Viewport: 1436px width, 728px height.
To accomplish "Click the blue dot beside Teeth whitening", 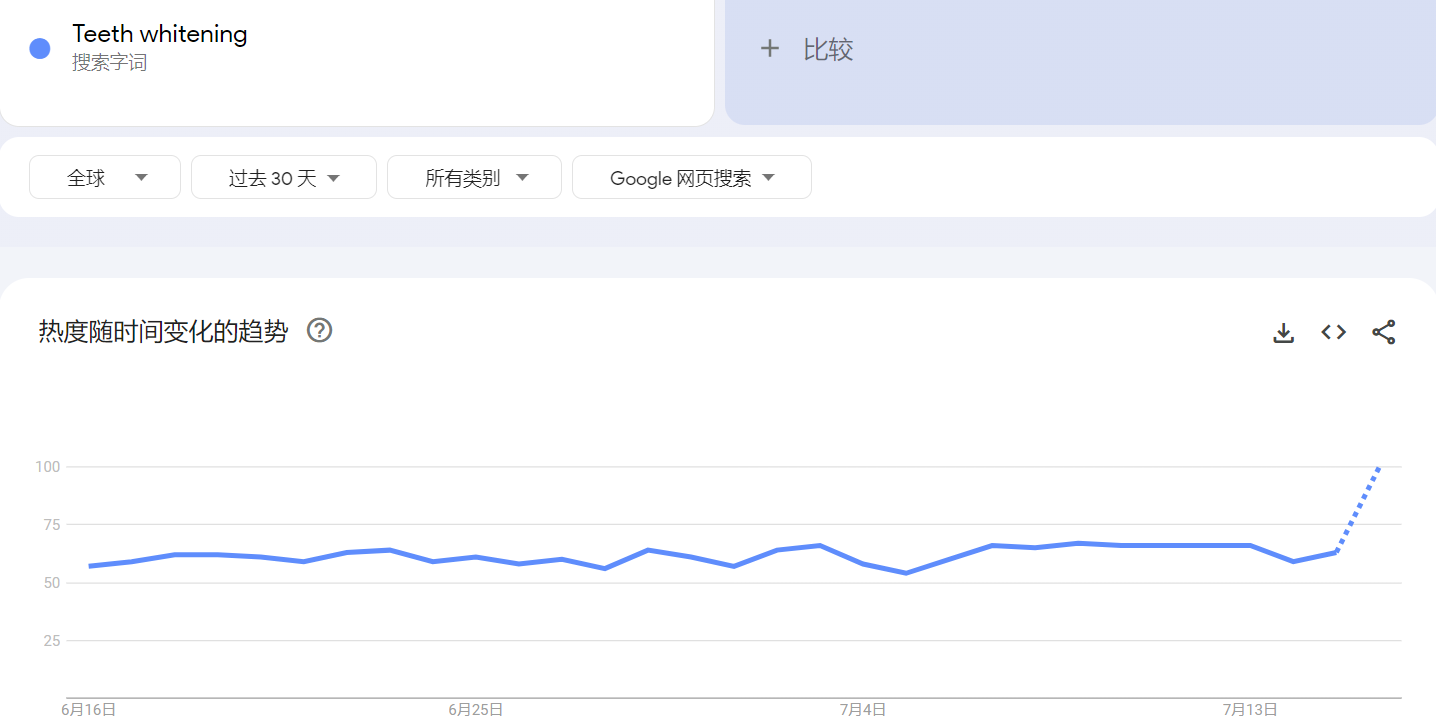I will 40,49.
